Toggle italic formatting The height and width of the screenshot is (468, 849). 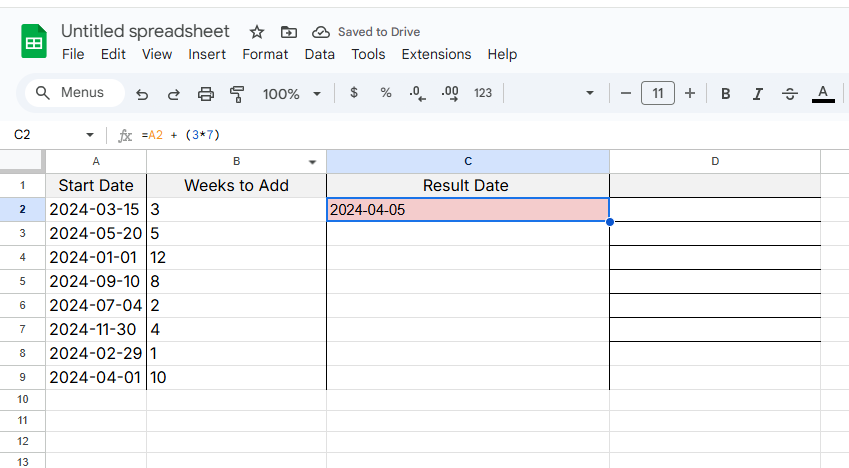coord(758,94)
